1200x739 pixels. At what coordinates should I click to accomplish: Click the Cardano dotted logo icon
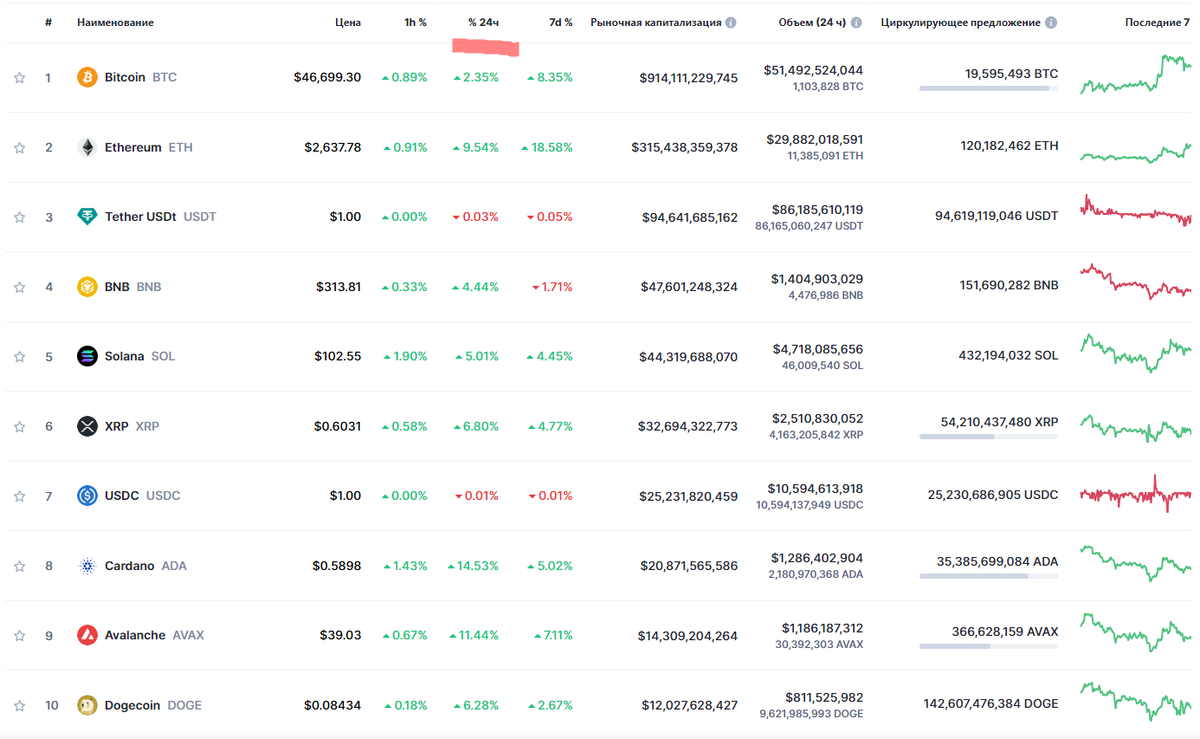pos(88,566)
